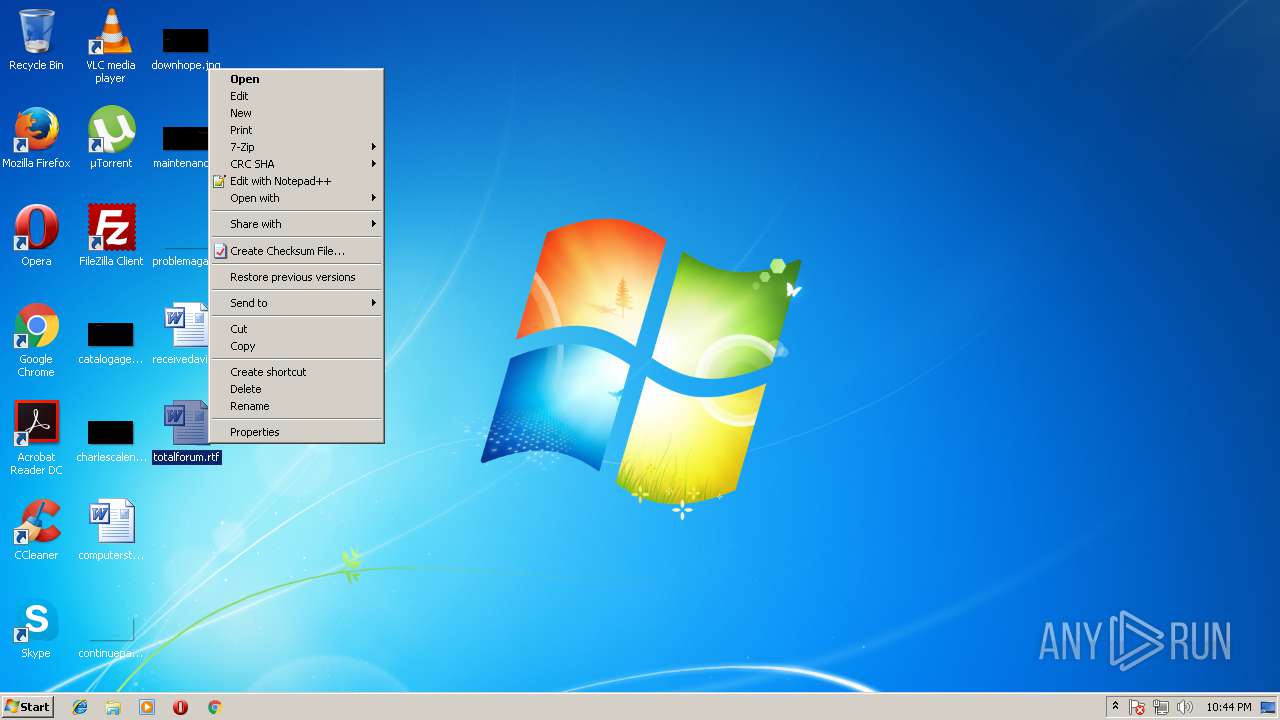The height and width of the screenshot is (720, 1280).
Task: Expand the Share with submenu
Action: tap(296, 224)
